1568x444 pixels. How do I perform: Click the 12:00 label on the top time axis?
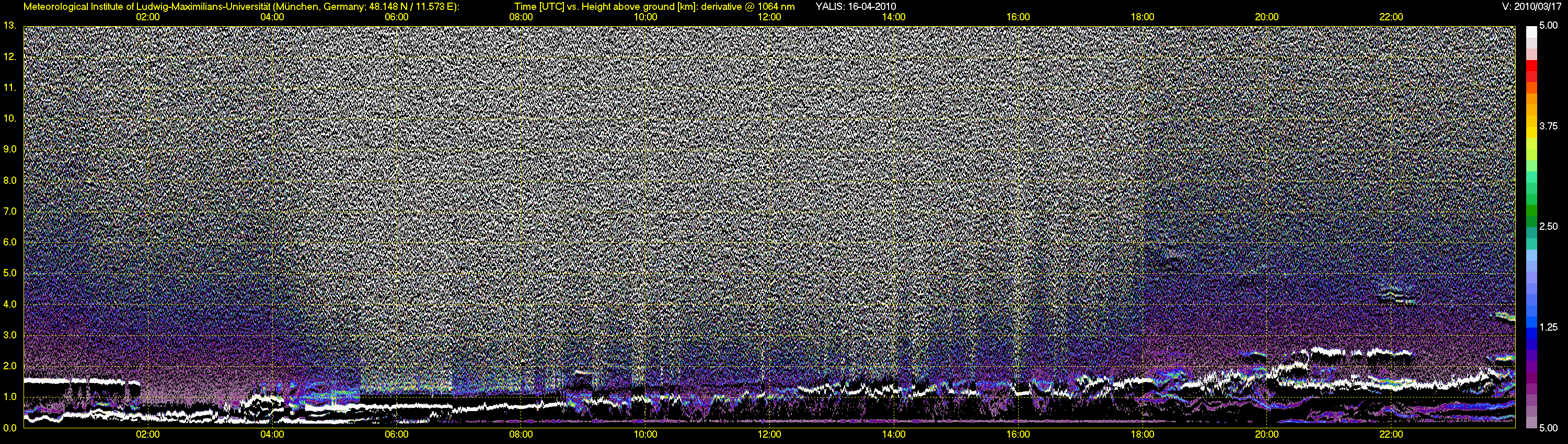click(x=769, y=17)
